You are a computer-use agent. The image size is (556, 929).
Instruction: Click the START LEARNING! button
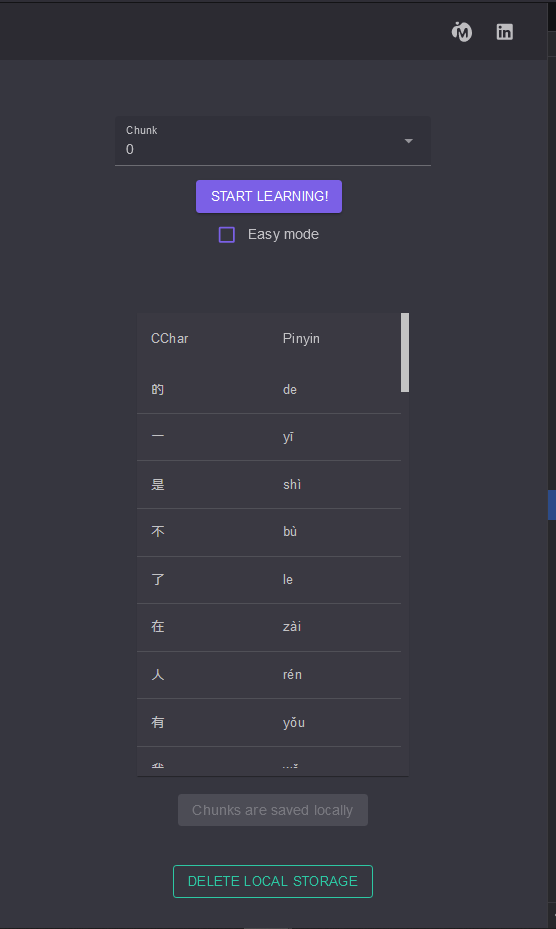pos(269,196)
